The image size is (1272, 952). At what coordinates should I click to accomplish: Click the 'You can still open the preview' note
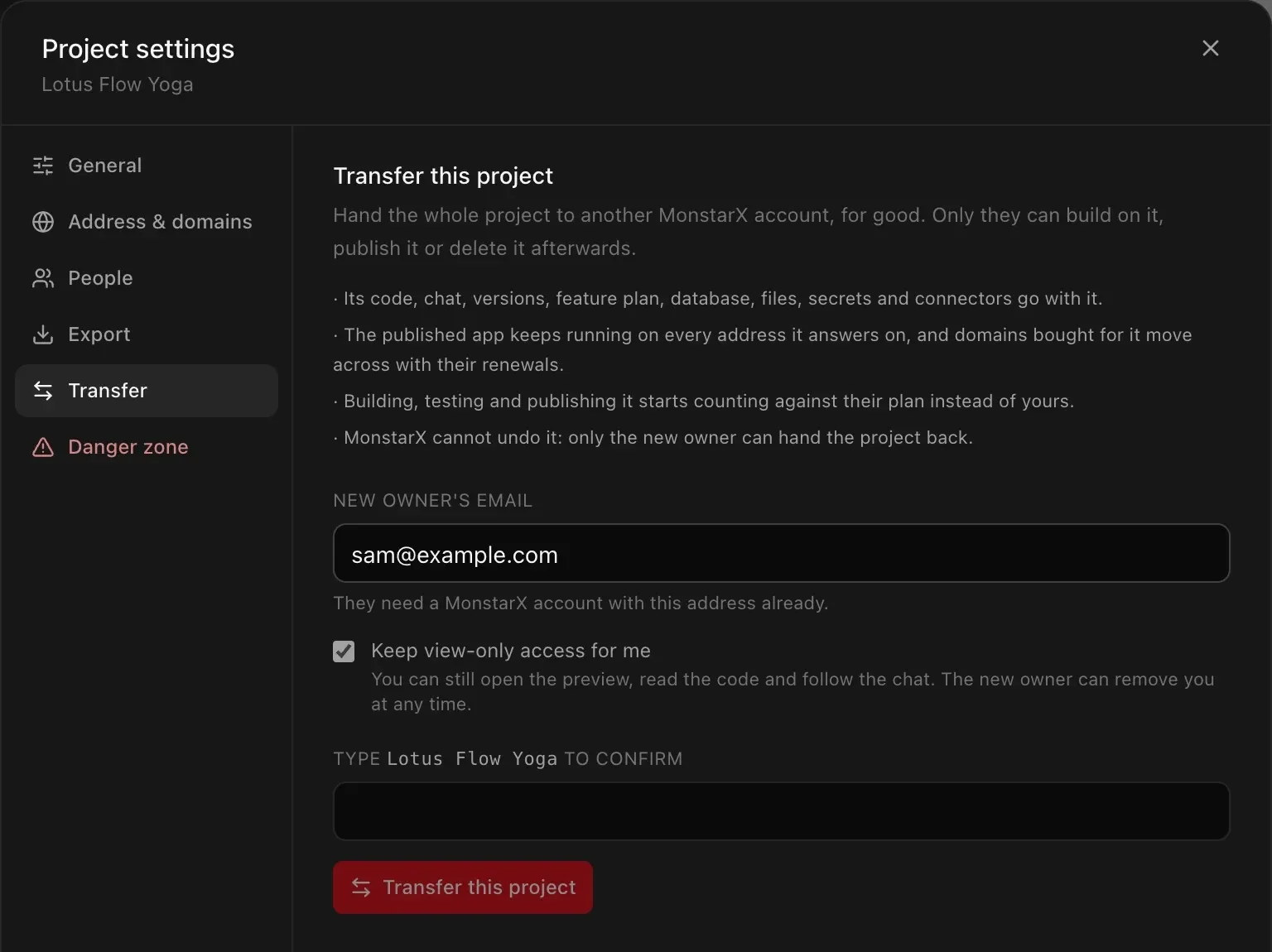(793, 692)
